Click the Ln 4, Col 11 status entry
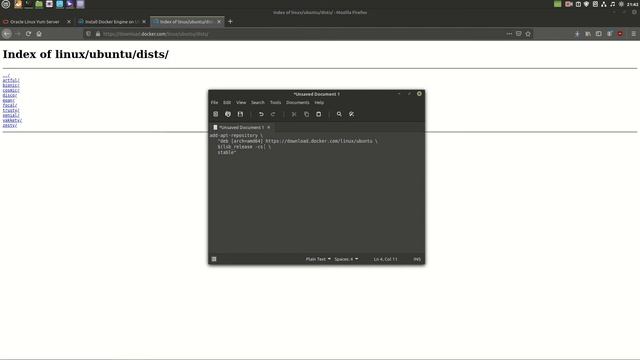Screen dimensions: 640x360 (385, 259)
